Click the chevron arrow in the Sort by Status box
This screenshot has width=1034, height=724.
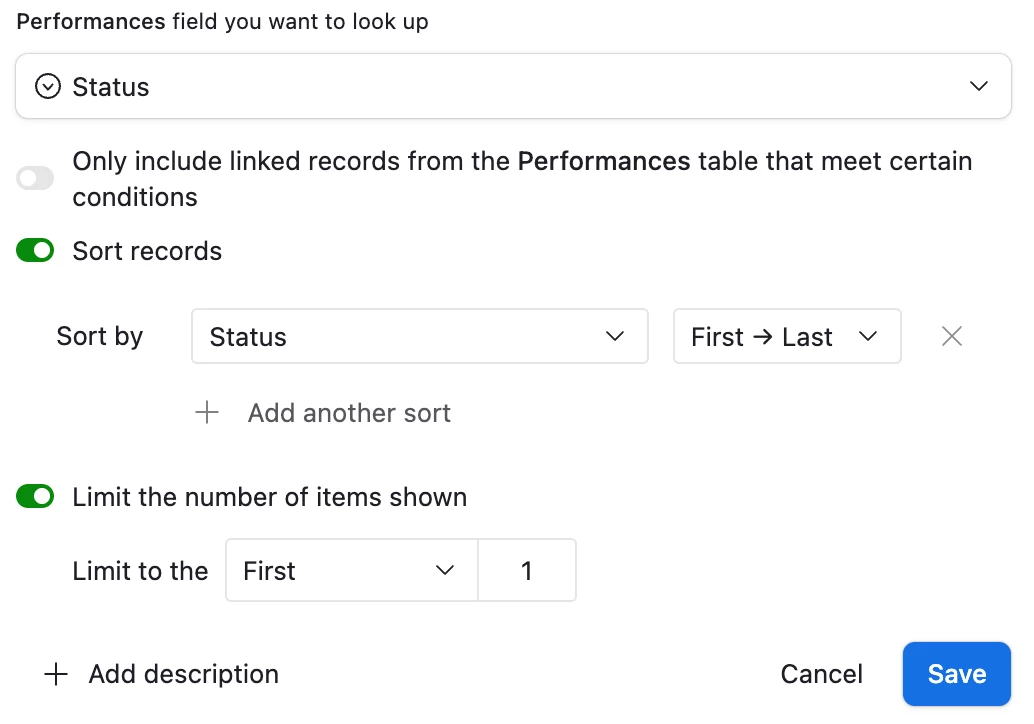(615, 337)
